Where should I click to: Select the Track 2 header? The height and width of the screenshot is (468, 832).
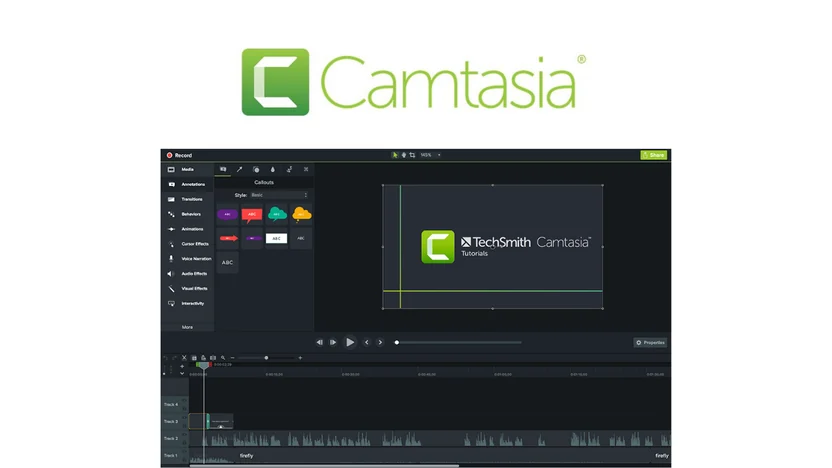175,438
